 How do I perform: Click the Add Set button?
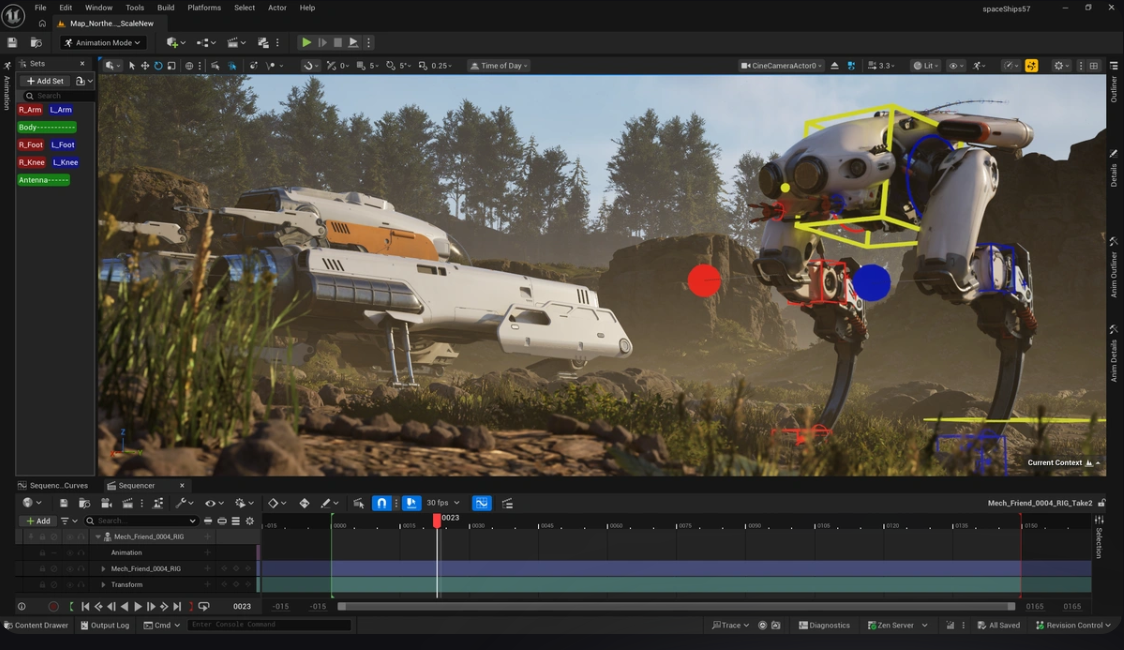point(45,81)
